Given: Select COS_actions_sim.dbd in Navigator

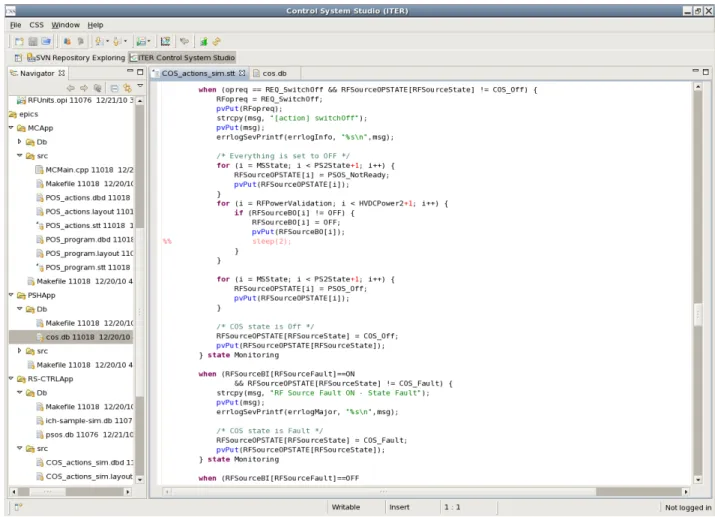Looking at the screenshot, I should [x=84, y=462].
